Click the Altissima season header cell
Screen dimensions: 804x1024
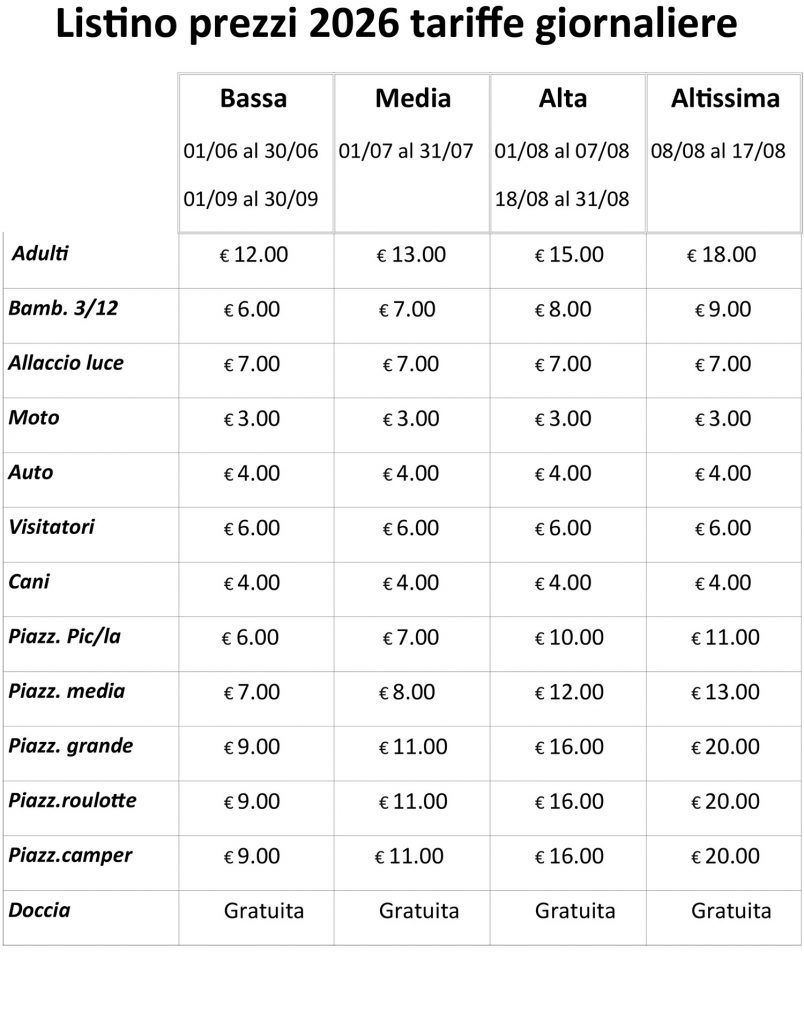click(x=724, y=99)
